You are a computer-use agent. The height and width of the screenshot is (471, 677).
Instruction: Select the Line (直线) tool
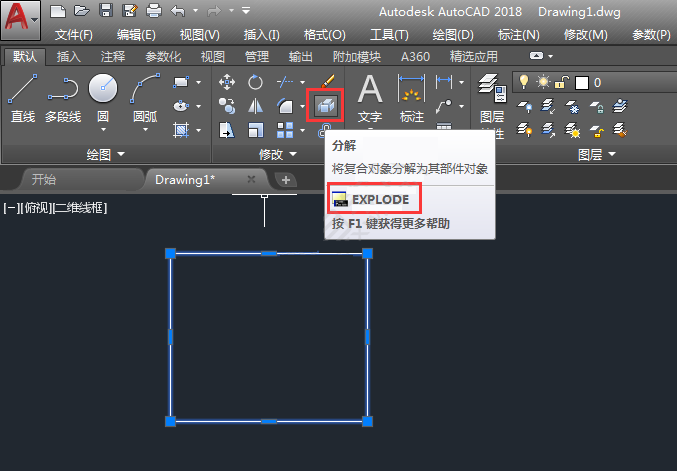[22, 98]
